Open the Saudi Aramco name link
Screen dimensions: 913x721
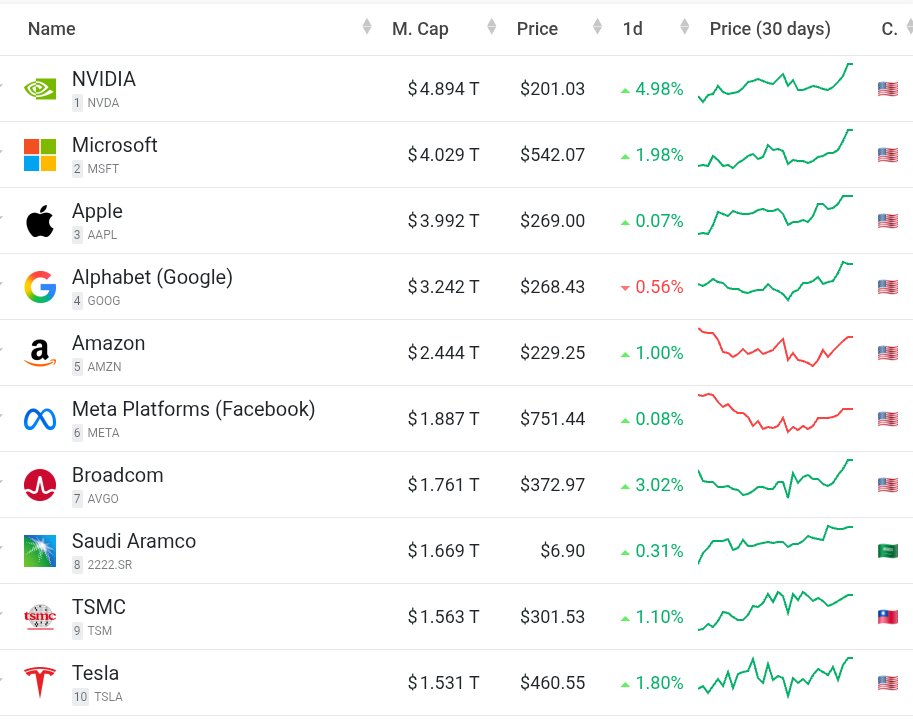(x=134, y=541)
